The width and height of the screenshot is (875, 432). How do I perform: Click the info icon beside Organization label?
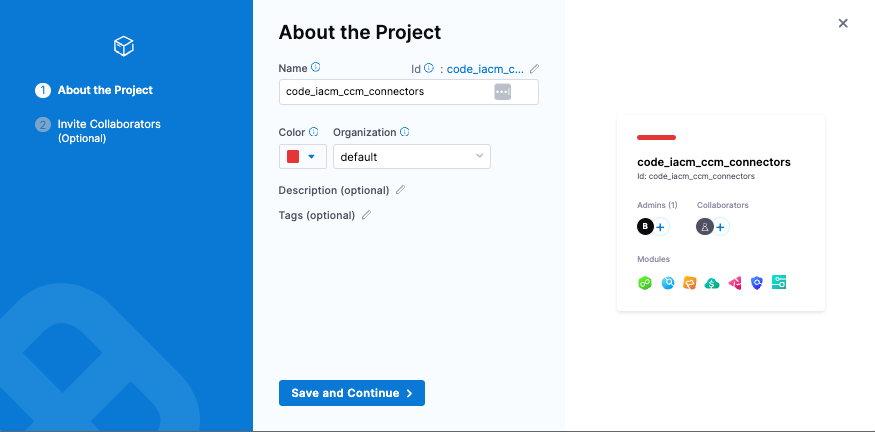pos(405,132)
